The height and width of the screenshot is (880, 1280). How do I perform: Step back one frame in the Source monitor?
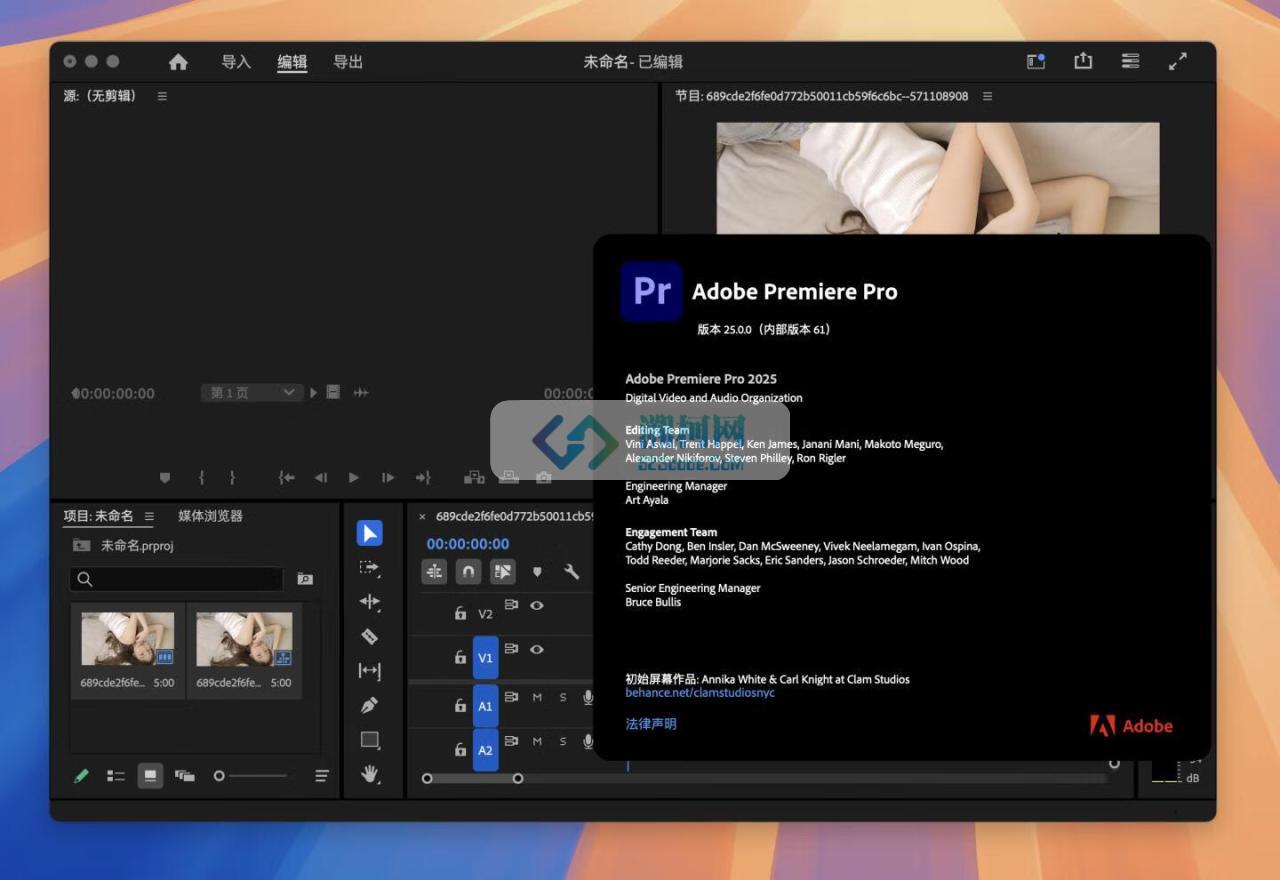tap(321, 478)
